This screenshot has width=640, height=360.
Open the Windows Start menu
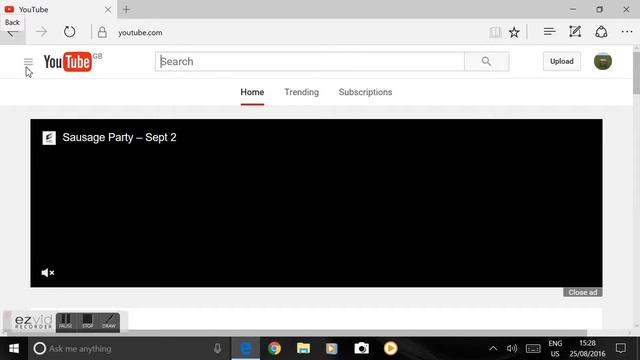(x=14, y=349)
